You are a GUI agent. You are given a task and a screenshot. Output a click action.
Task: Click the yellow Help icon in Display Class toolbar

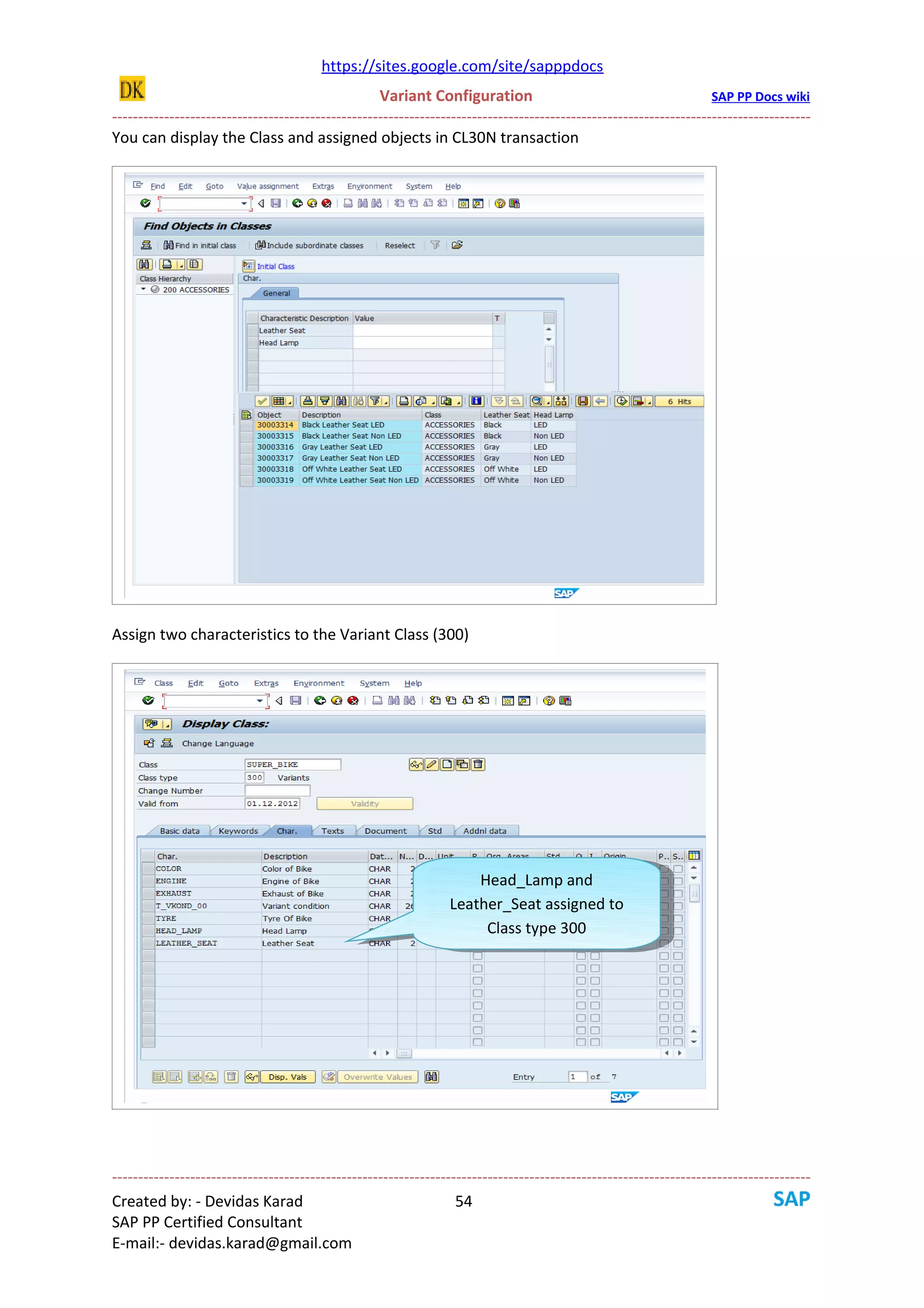(x=549, y=700)
